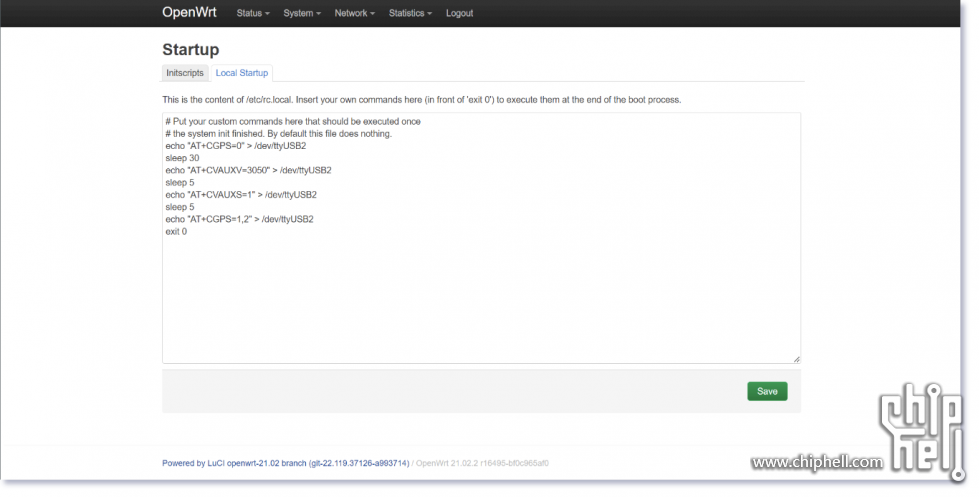Click the caret arrow beside Status
The image size is (979, 497).
[x=267, y=14]
